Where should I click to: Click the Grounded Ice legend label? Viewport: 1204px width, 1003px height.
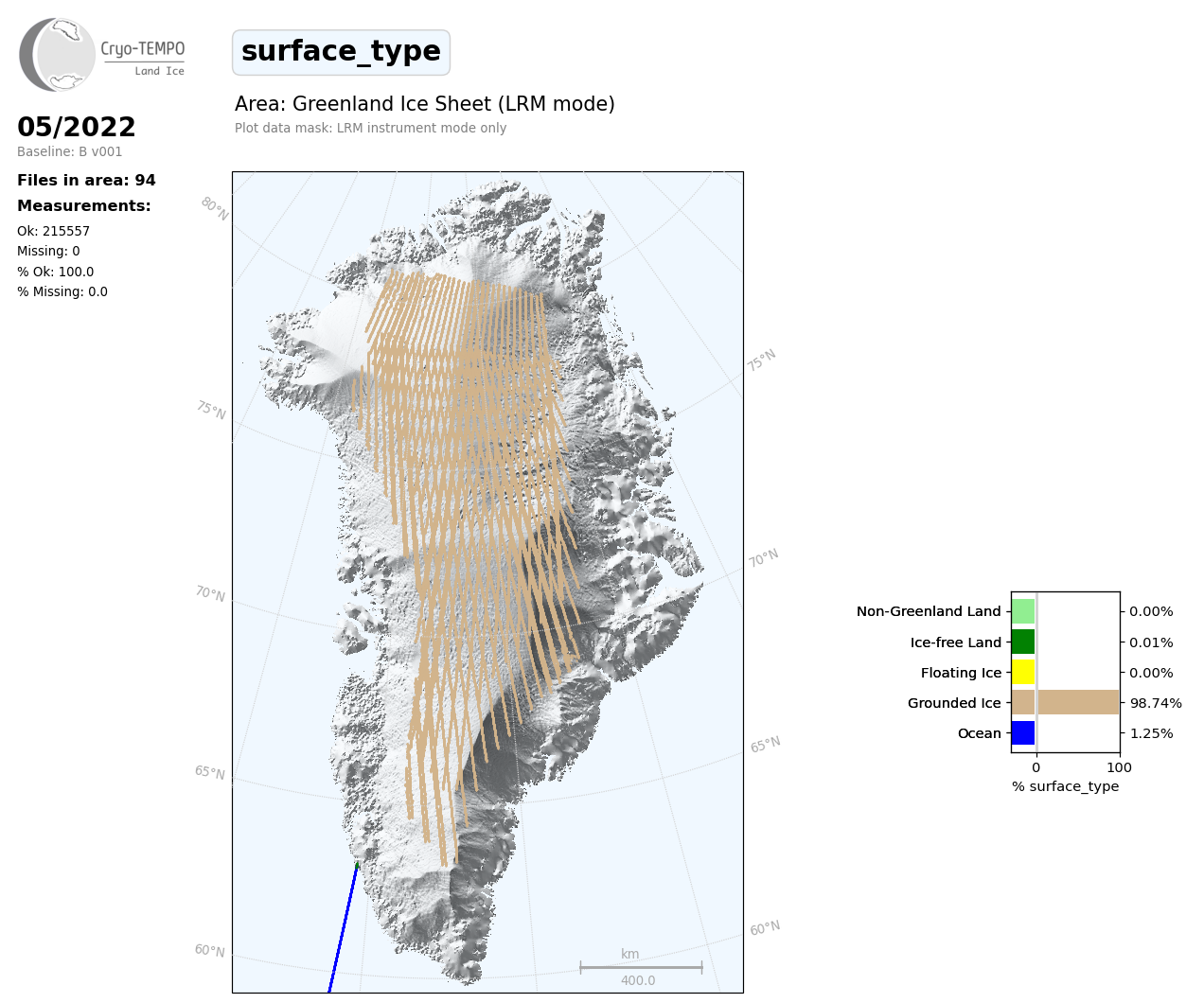(x=954, y=703)
